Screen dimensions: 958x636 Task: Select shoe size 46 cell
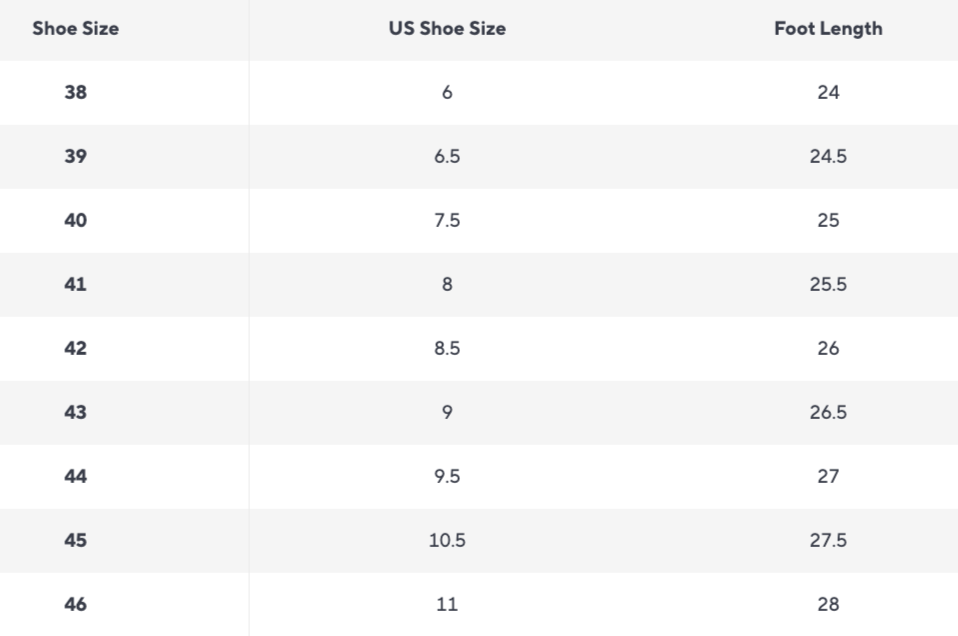click(75, 605)
